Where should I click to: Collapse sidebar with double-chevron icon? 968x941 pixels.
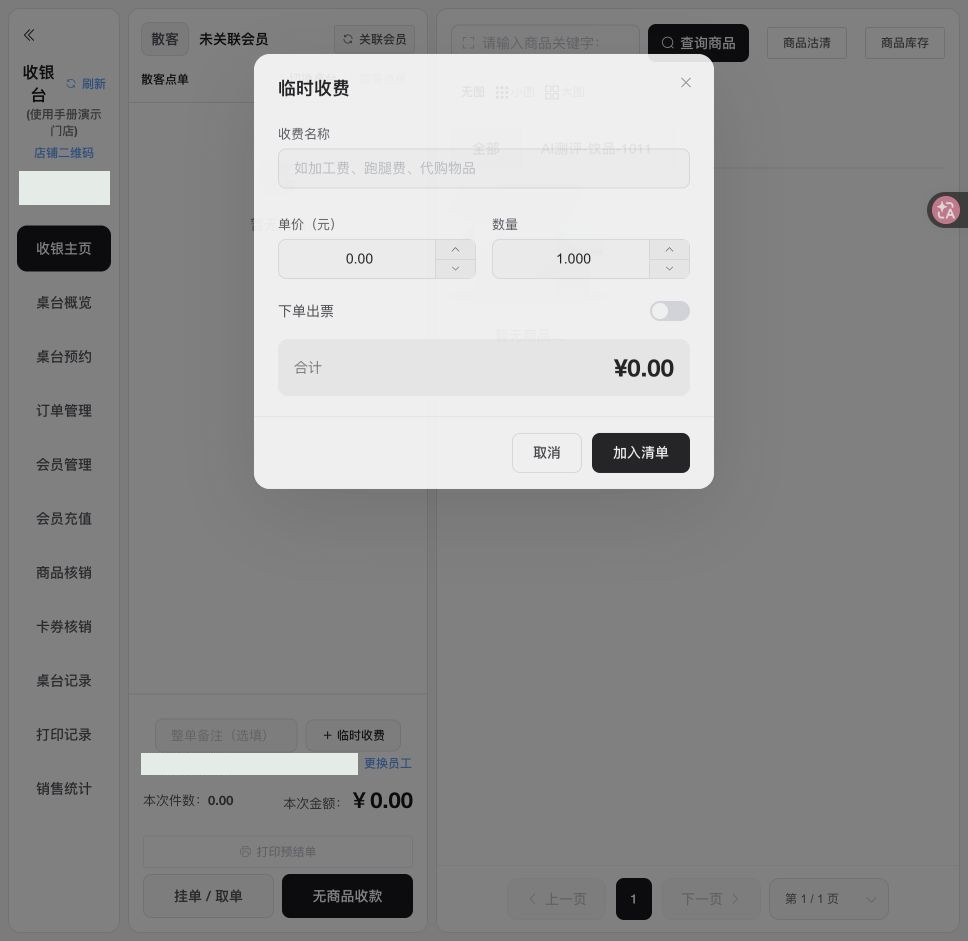pos(29,35)
